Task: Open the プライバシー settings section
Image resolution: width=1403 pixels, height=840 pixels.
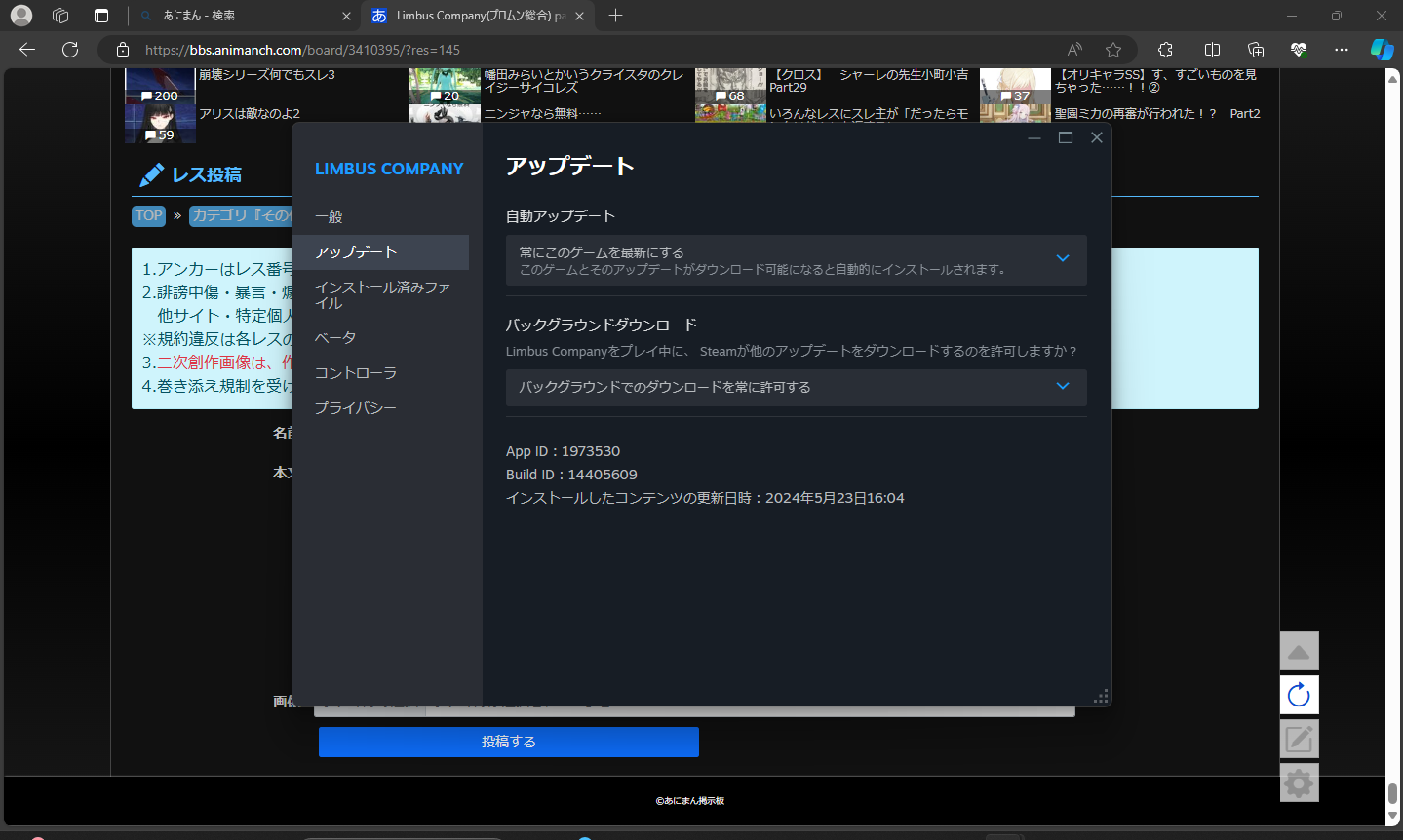Action: tap(380, 408)
